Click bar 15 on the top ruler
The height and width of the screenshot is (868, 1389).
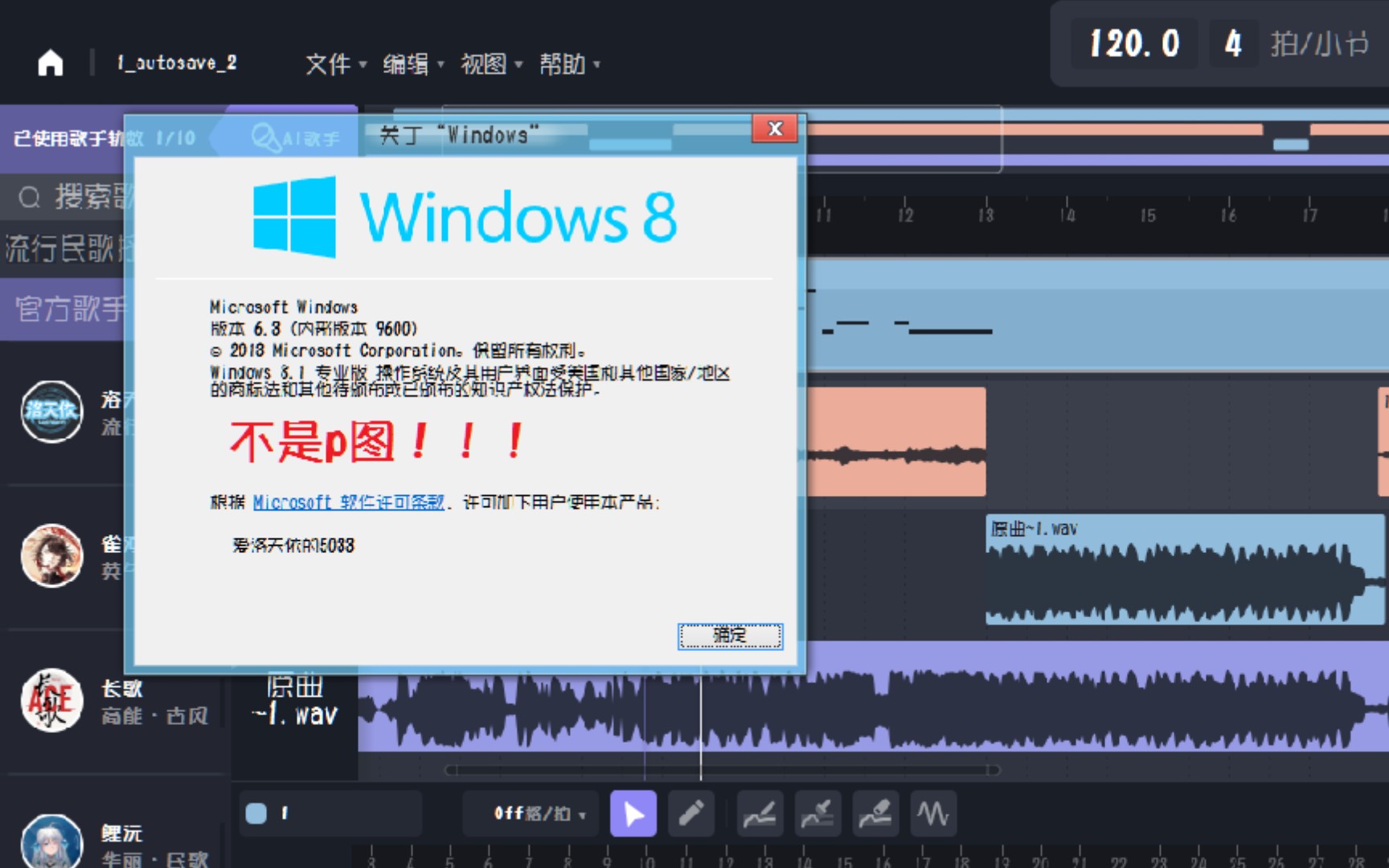[x=1147, y=215]
